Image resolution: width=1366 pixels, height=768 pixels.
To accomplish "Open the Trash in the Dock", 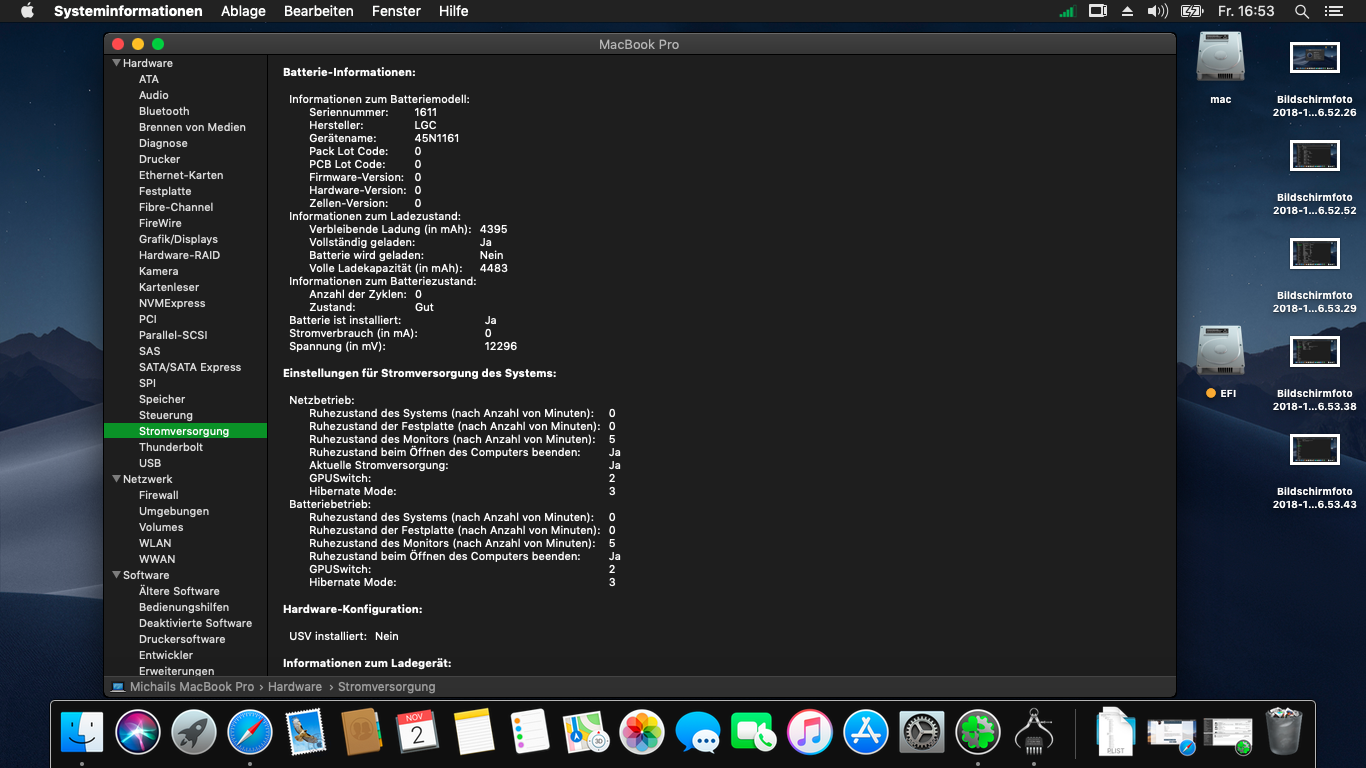I will coord(1284,732).
